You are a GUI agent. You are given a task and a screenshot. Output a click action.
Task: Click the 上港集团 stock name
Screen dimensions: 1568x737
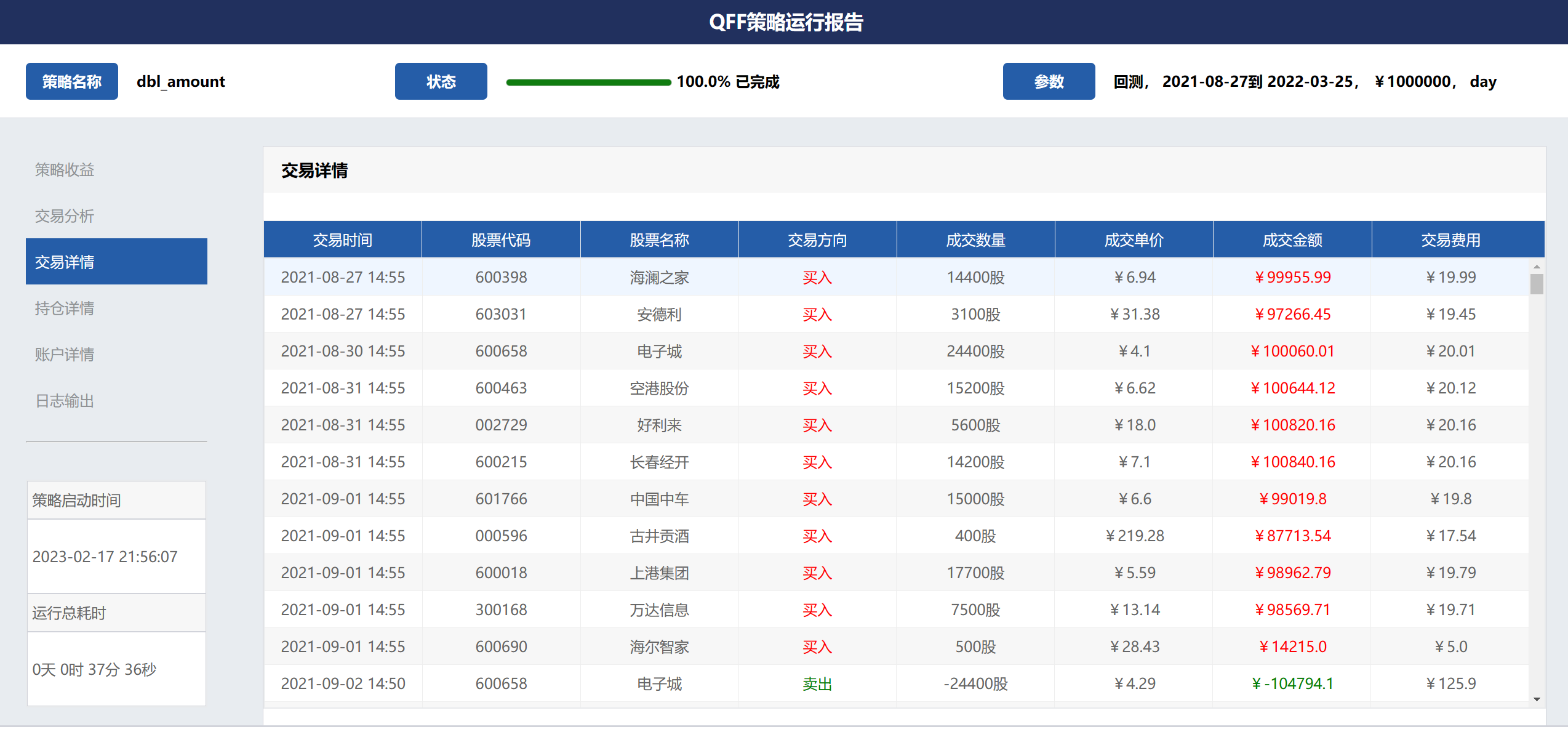659,573
